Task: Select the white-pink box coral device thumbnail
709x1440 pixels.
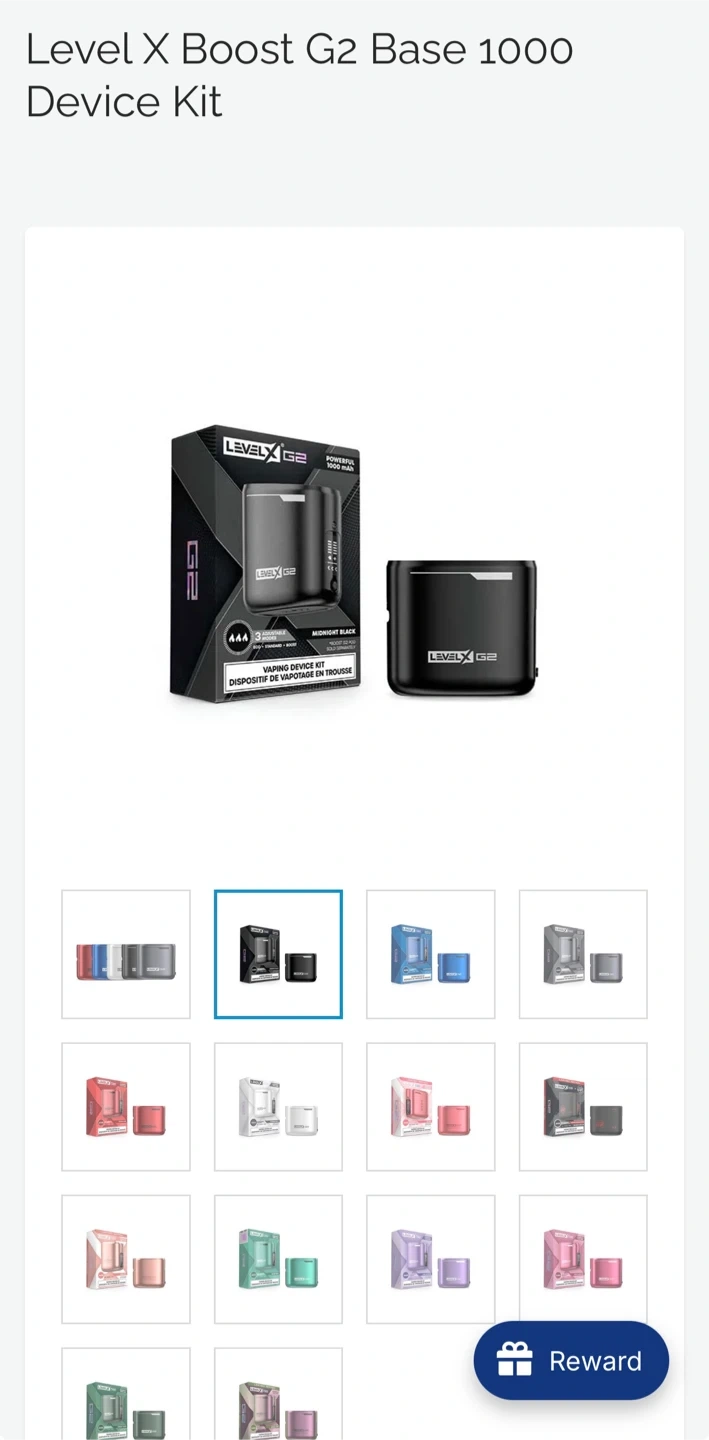Action: [x=431, y=1107]
